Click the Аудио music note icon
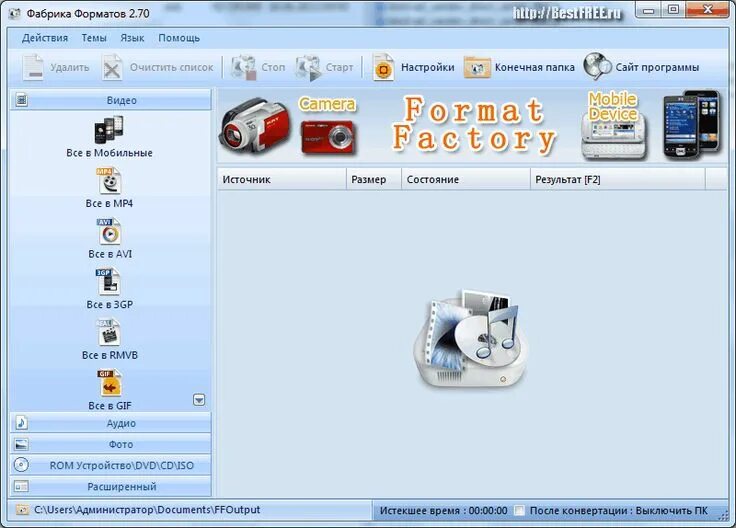The width and height of the screenshot is (736, 528). tap(22, 423)
